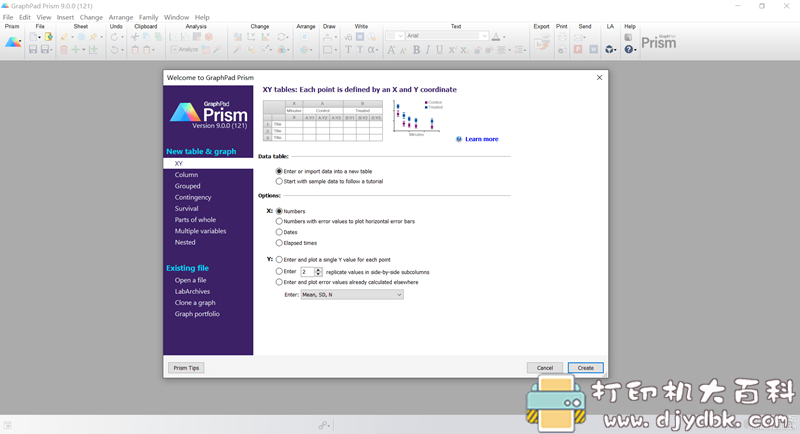Expand the Greek letter alpha dropdown
800x434 pixels.
(x=377, y=50)
